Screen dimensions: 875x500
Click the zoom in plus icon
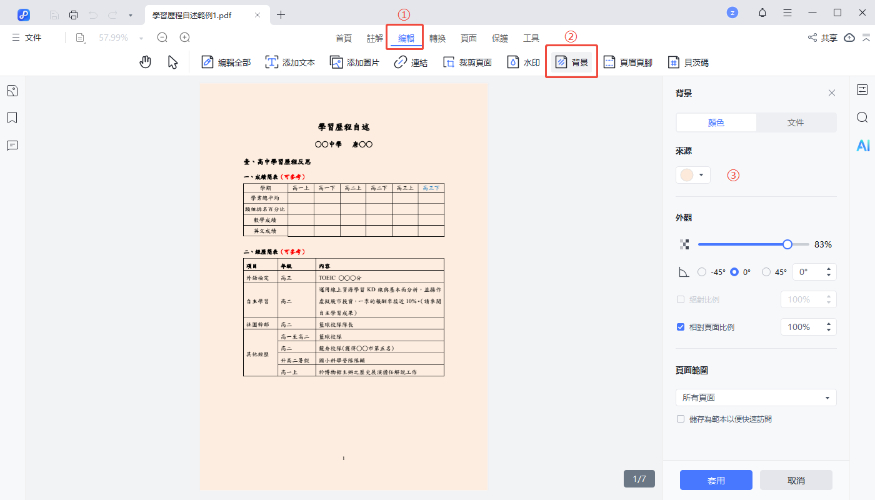(x=185, y=38)
